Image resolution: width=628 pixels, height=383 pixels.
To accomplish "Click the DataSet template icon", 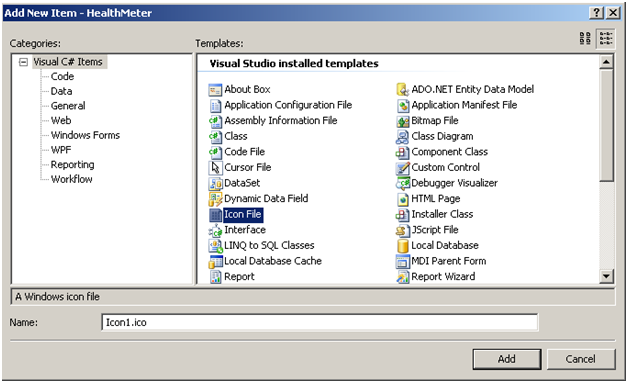I will click(x=215, y=183).
